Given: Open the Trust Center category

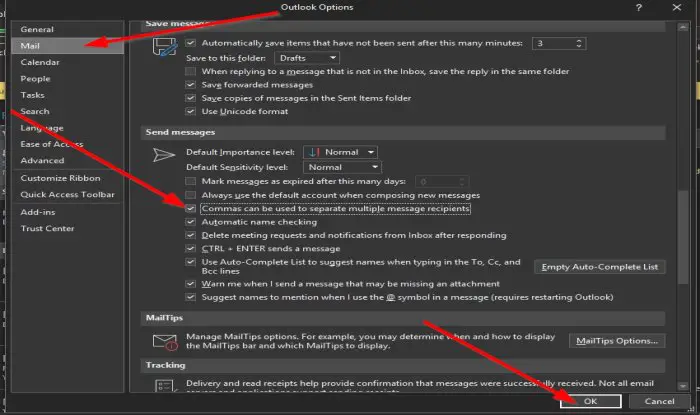Looking at the screenshot, I should coord(47,228).
